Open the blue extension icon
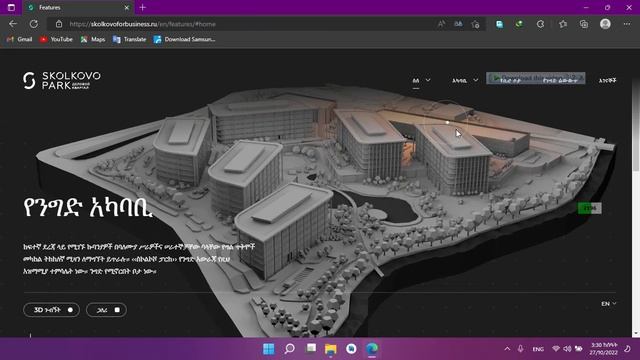 (500, 24)
